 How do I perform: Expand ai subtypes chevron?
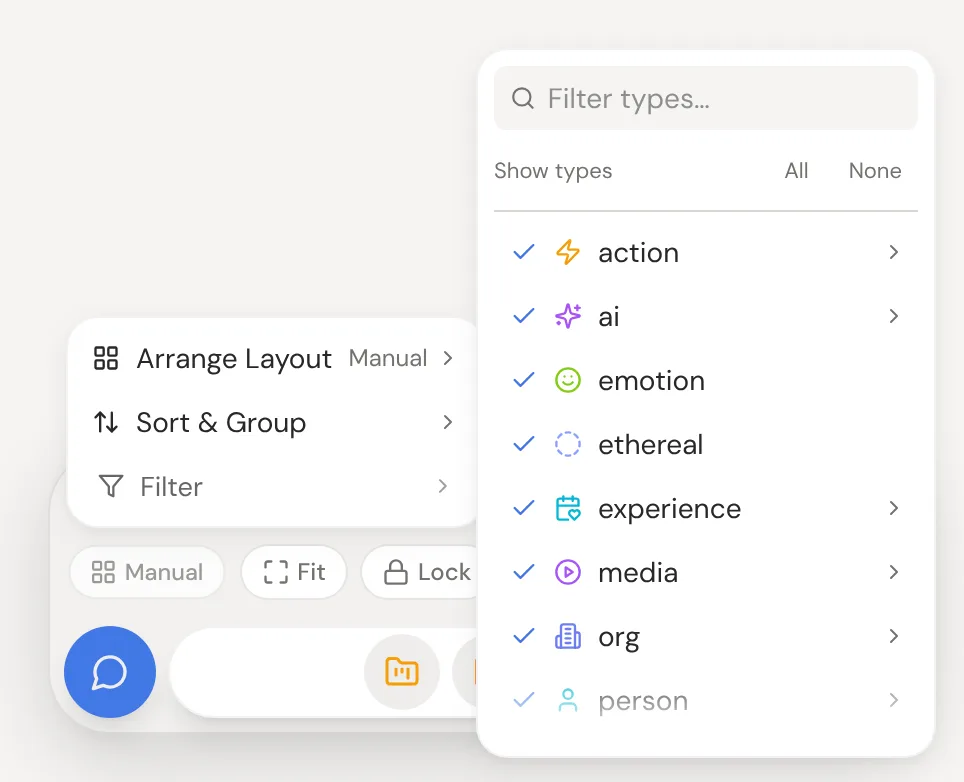click(x=894, y=316)
